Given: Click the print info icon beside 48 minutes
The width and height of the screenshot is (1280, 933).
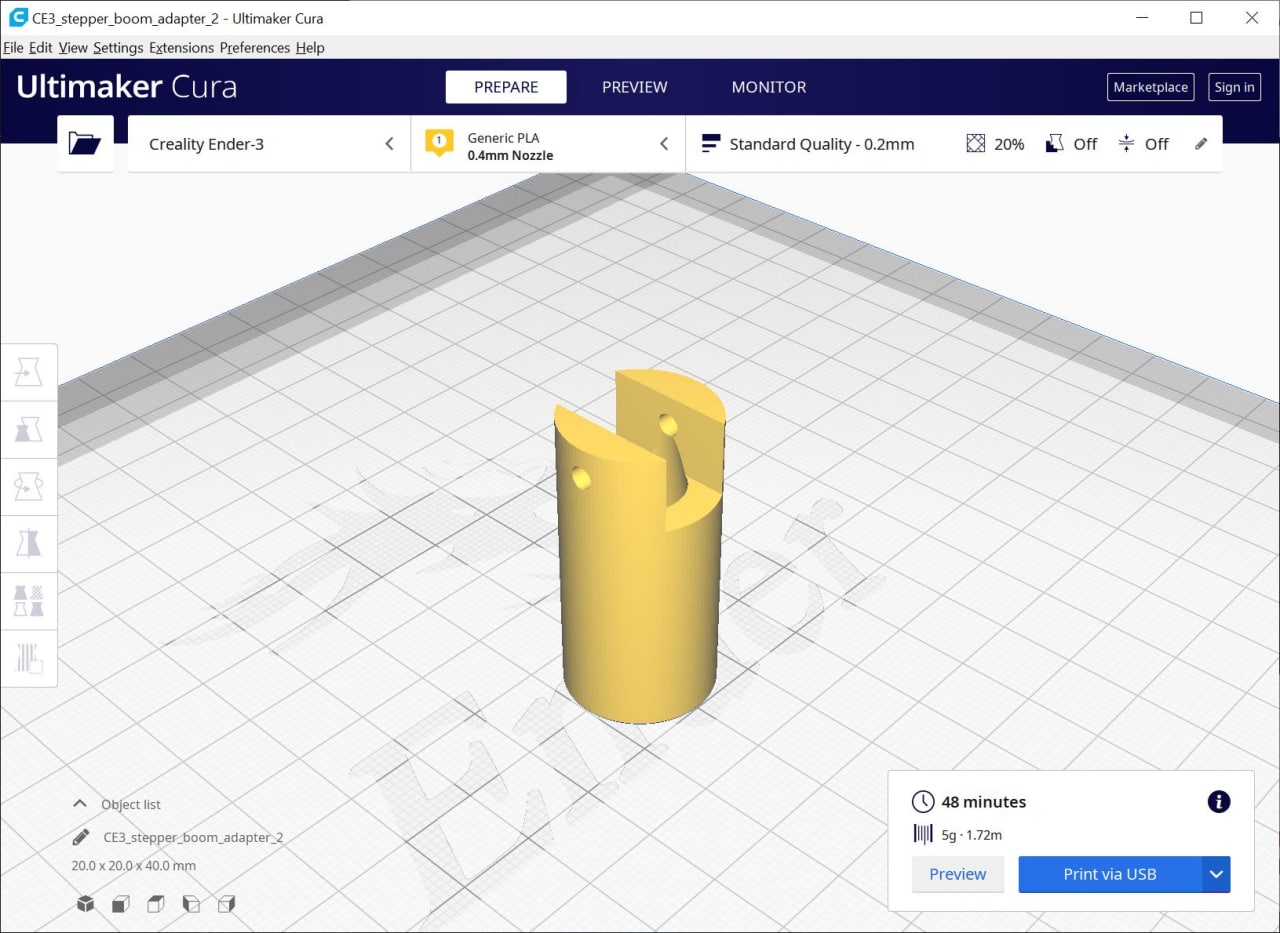Looking at the screenshot, I should pyautogui.click(x=1218, y=802).
